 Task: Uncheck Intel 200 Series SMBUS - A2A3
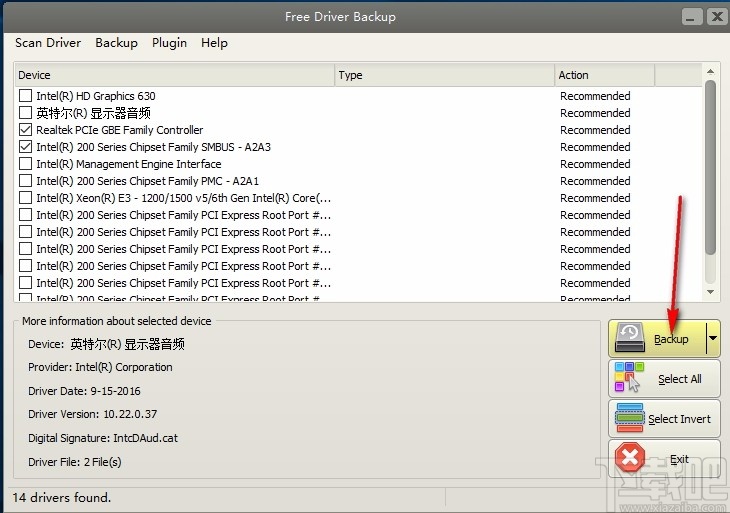coord(25,147)
